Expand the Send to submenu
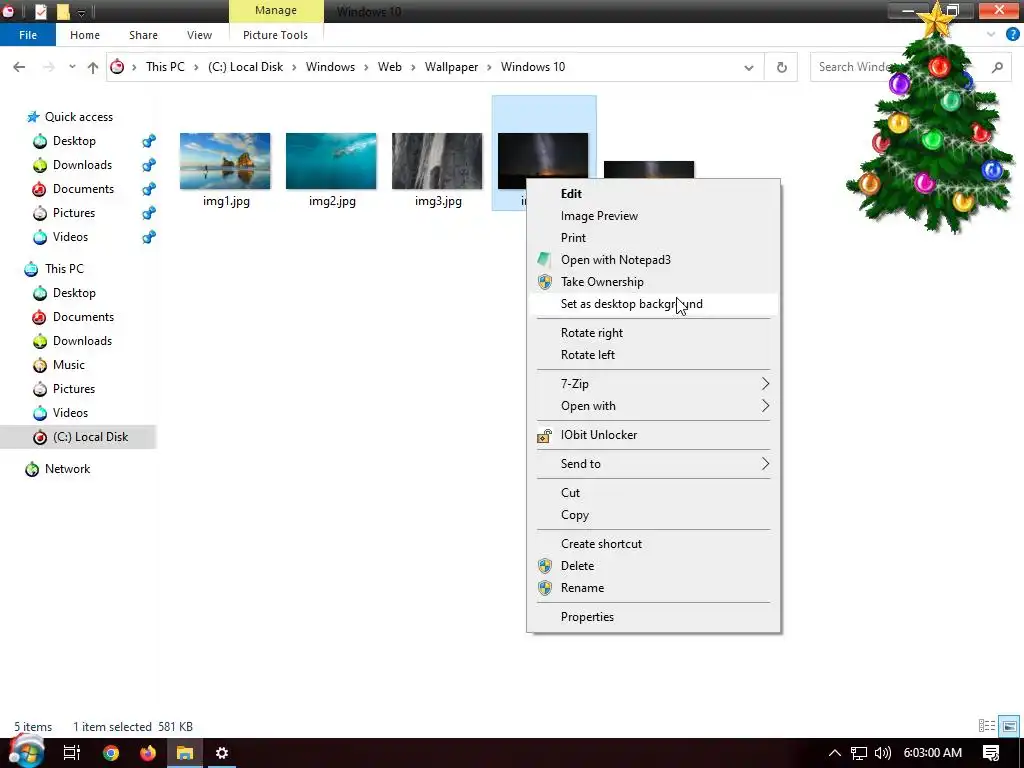This screenshot has width=1024, height=768. click(x=653, y=464)
